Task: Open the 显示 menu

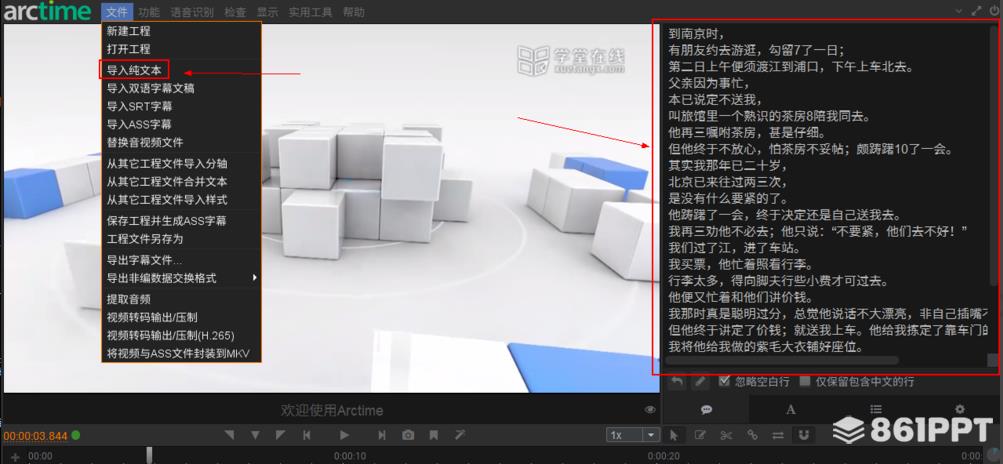Action: click(267, 12)
